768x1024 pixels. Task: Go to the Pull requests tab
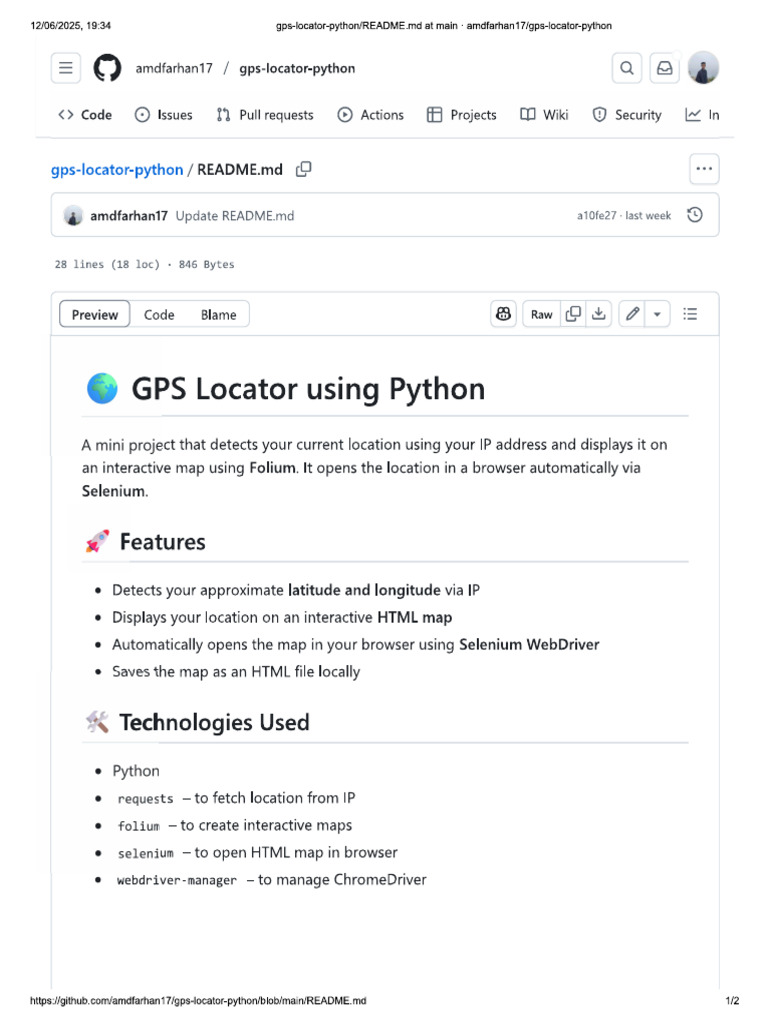click(x=265, y=115)
